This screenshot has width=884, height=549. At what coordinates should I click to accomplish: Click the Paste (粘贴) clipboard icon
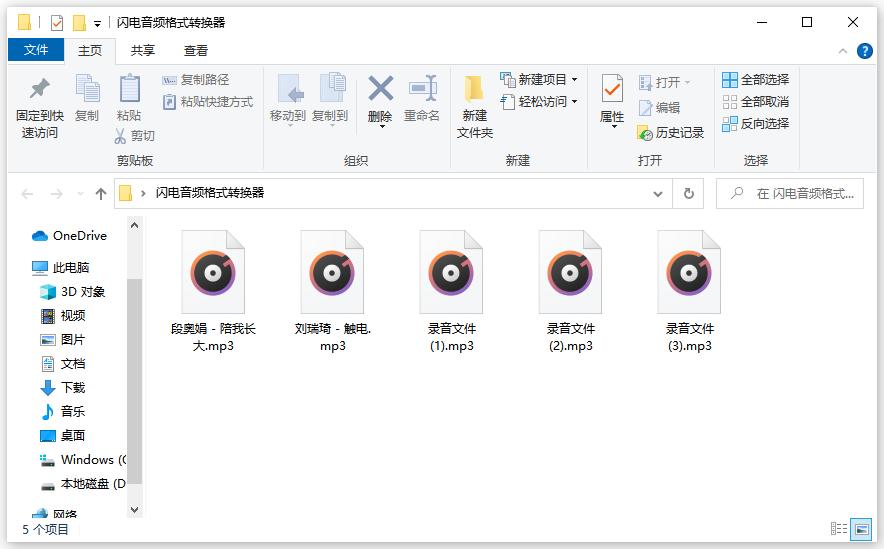pos(129,88)
